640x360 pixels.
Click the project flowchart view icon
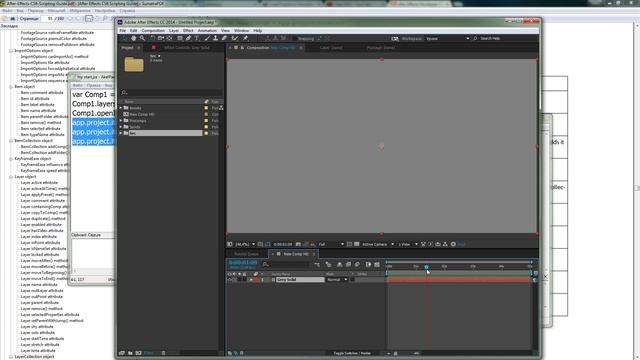coord(221,108)
